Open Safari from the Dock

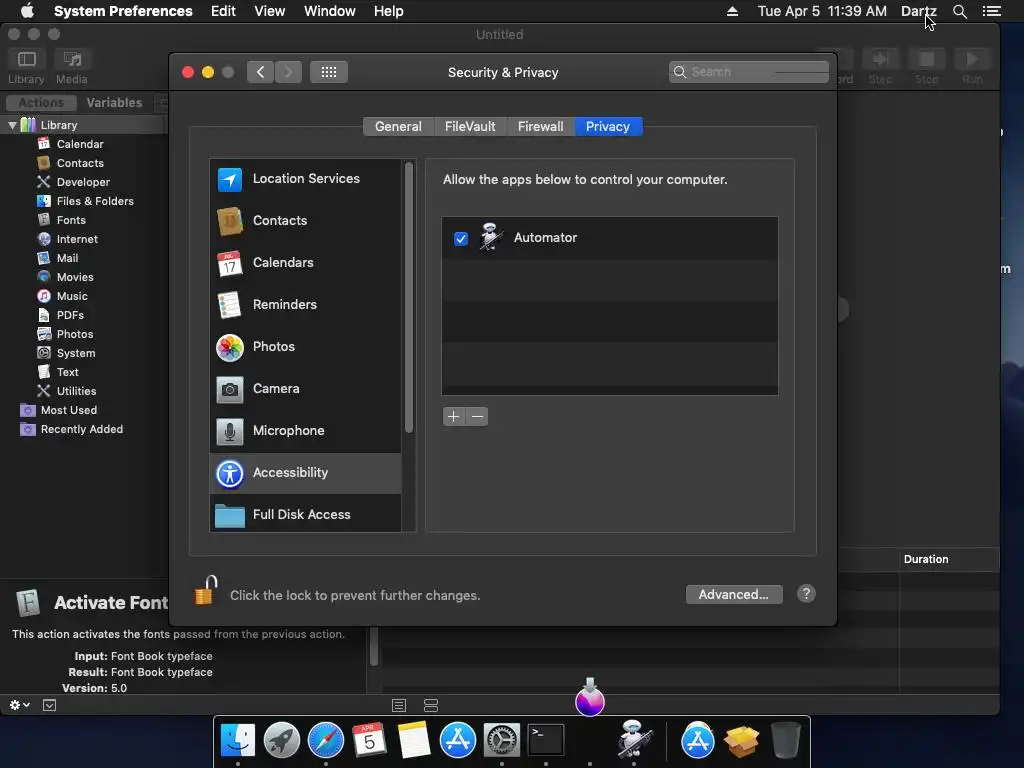326,741
